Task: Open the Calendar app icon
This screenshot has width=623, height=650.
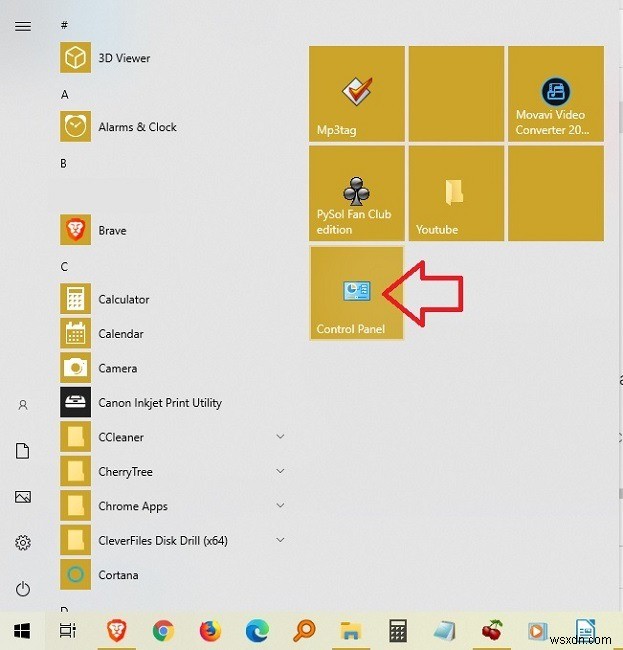Action: coord(75,333)
